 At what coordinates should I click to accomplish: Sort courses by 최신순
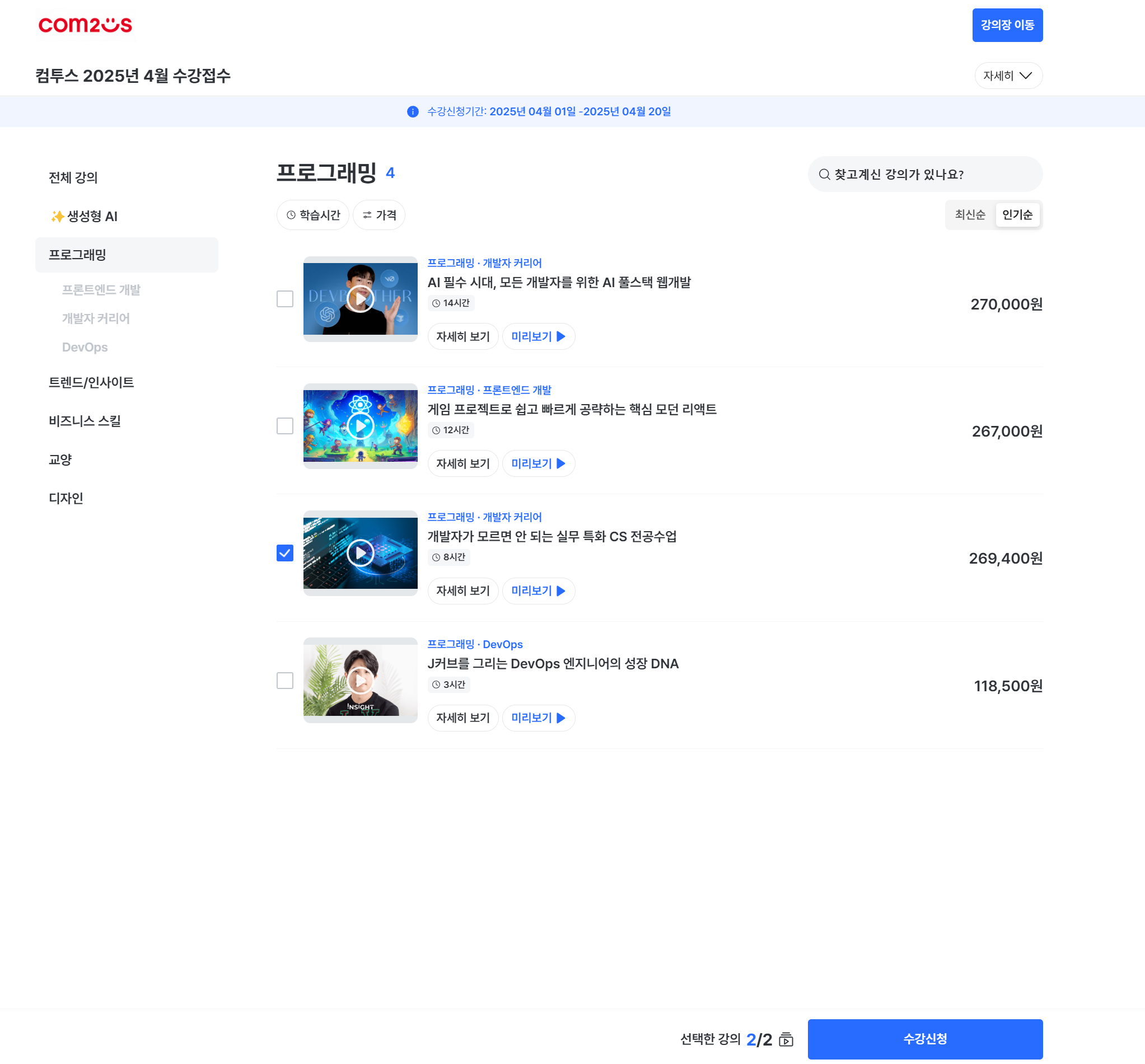[x=970, y=215]
